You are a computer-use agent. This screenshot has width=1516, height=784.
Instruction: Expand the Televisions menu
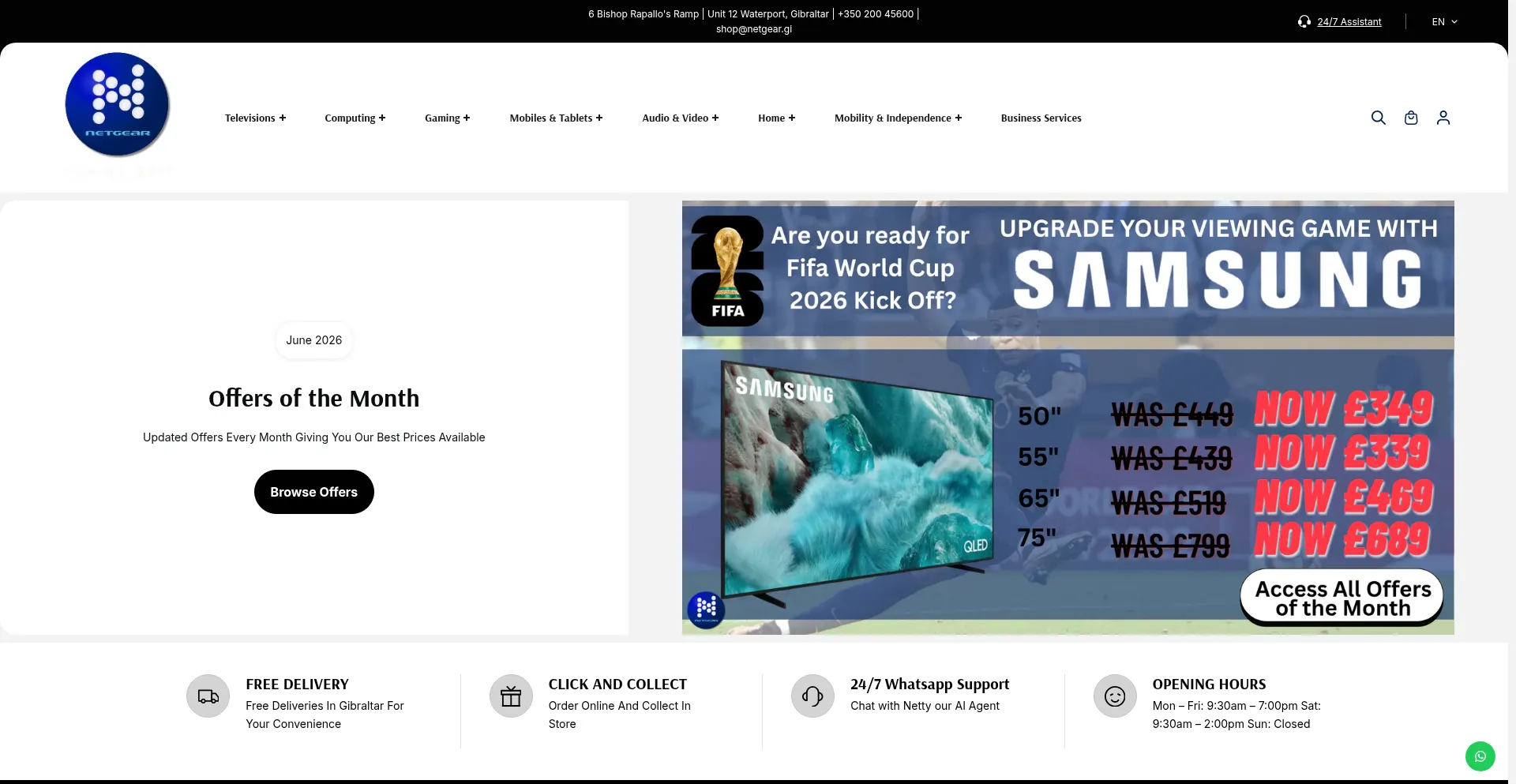(x=255, y=118)
